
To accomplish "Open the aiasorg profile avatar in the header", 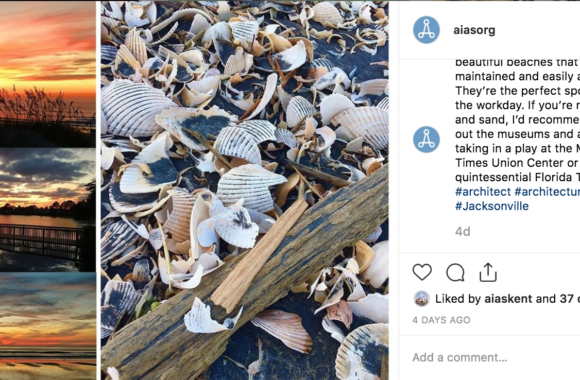I will click(x=426, y=30).
